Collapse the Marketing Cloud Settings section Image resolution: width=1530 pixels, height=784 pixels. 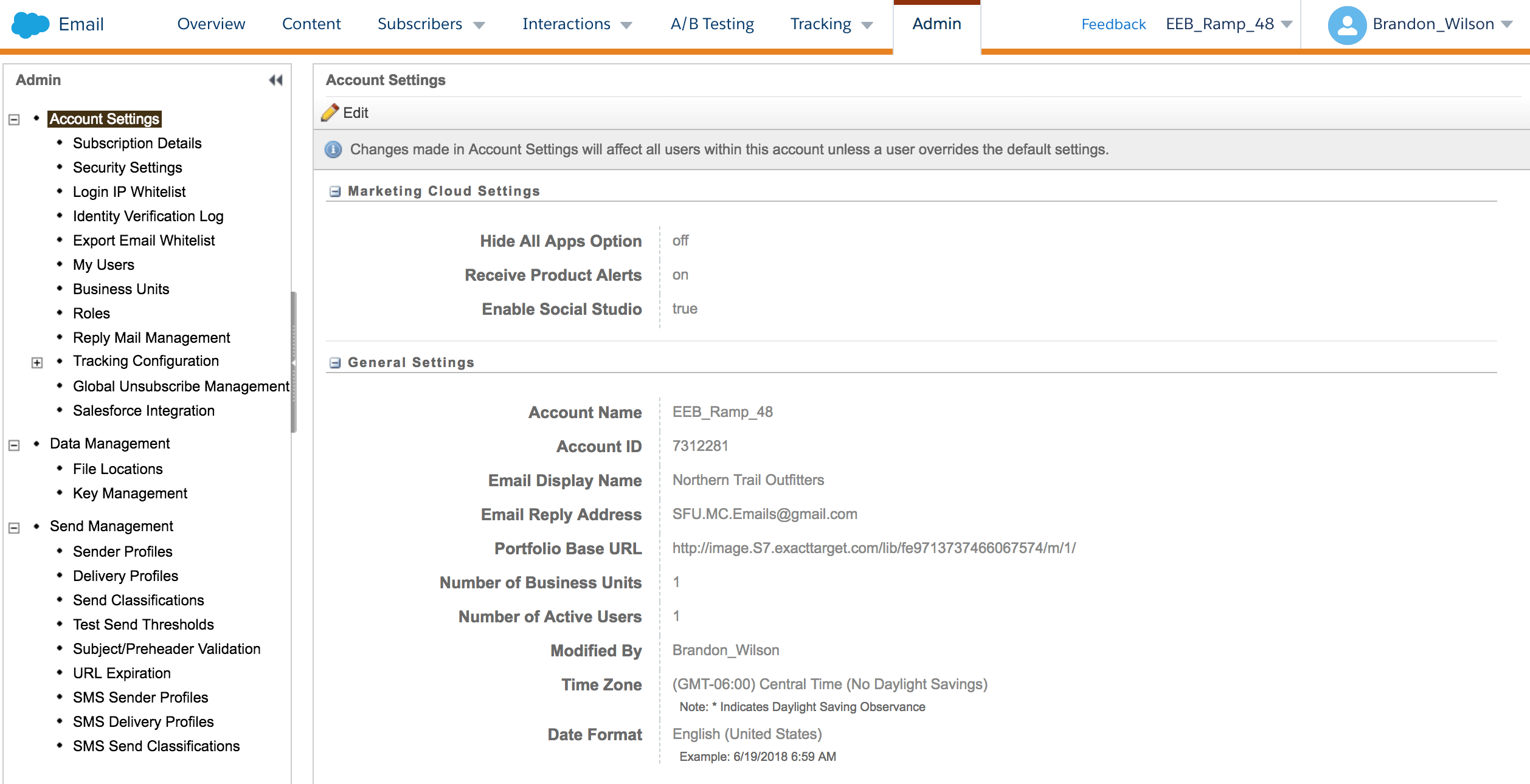335,191
